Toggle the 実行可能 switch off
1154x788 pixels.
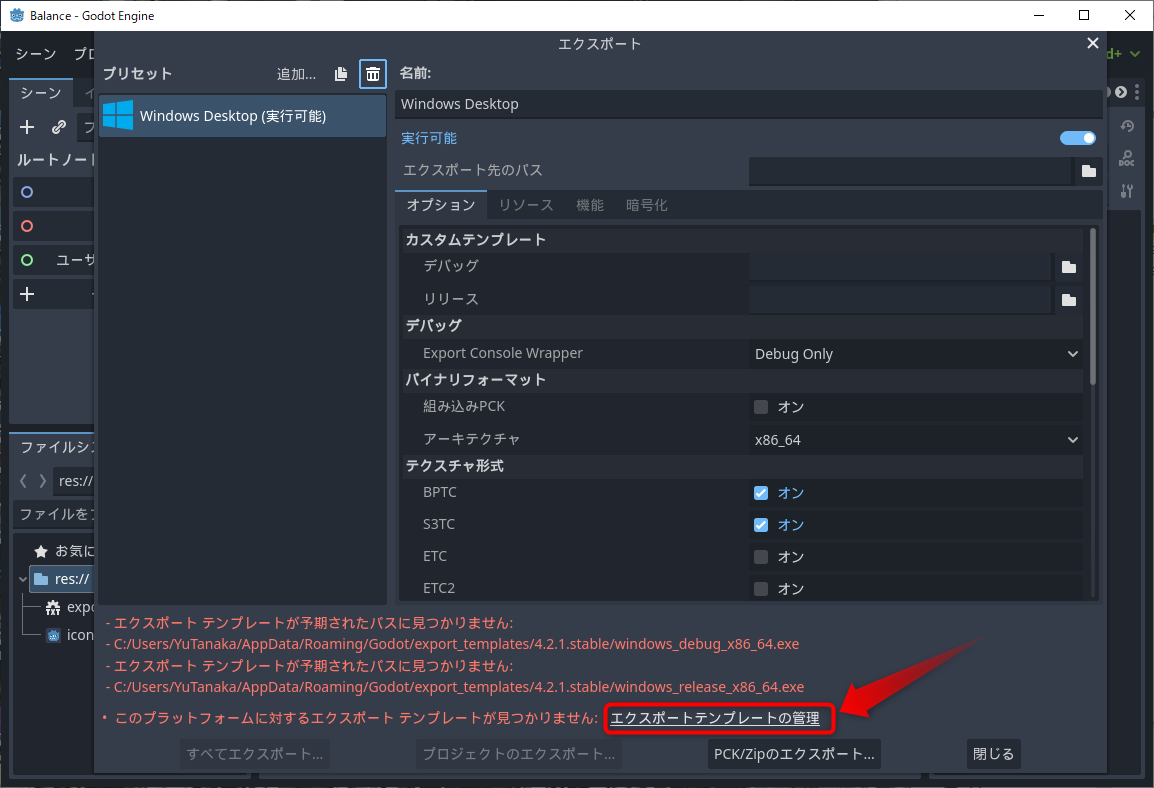coord(1077,138)
